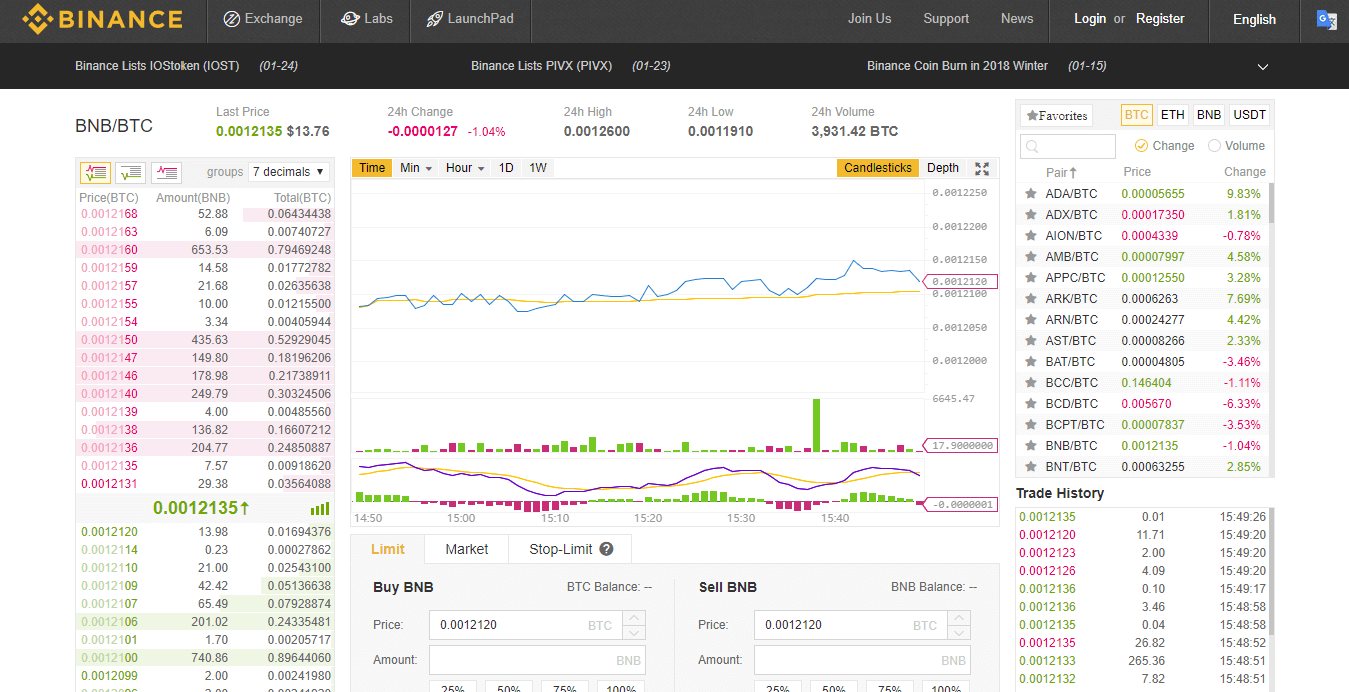Select the BNB market tab
This screenshot has width=1349, height=692.
coord(1209,115)
